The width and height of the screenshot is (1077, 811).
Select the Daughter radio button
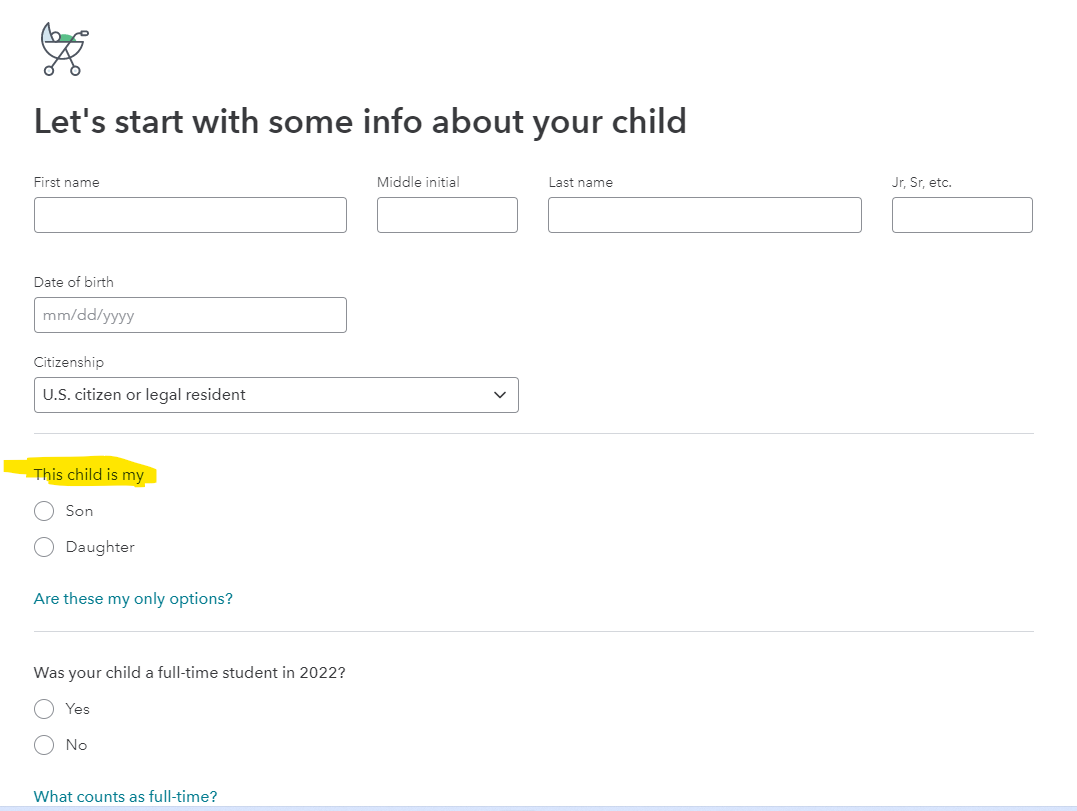(x=44, y=547)
